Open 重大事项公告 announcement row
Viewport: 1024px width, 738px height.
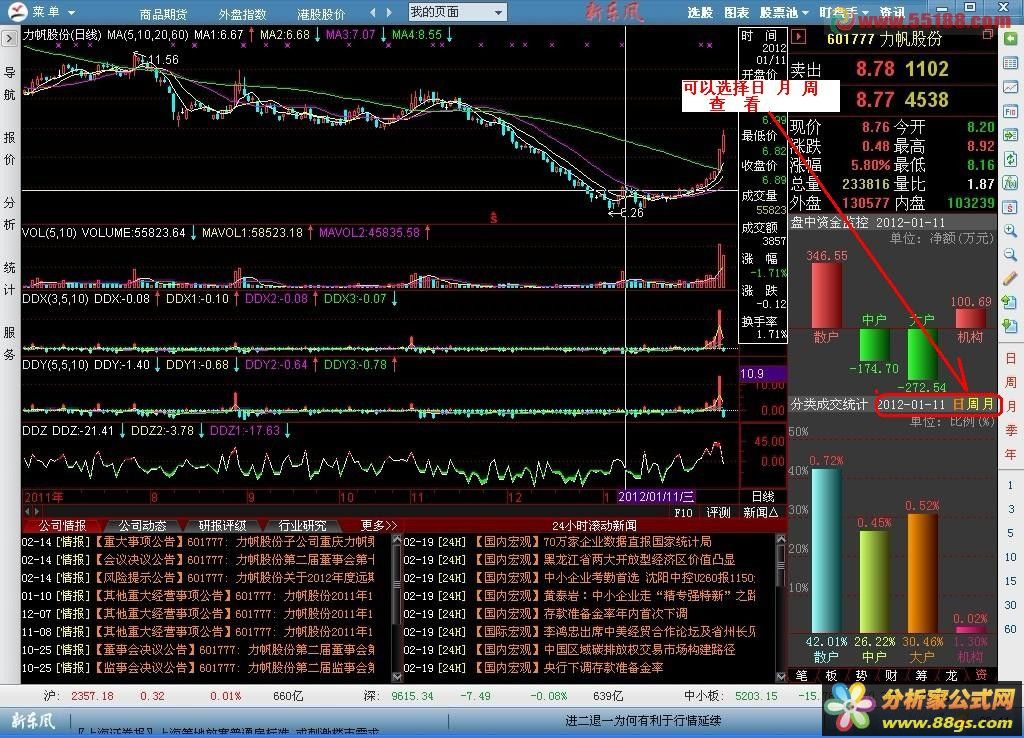[198, 541]
